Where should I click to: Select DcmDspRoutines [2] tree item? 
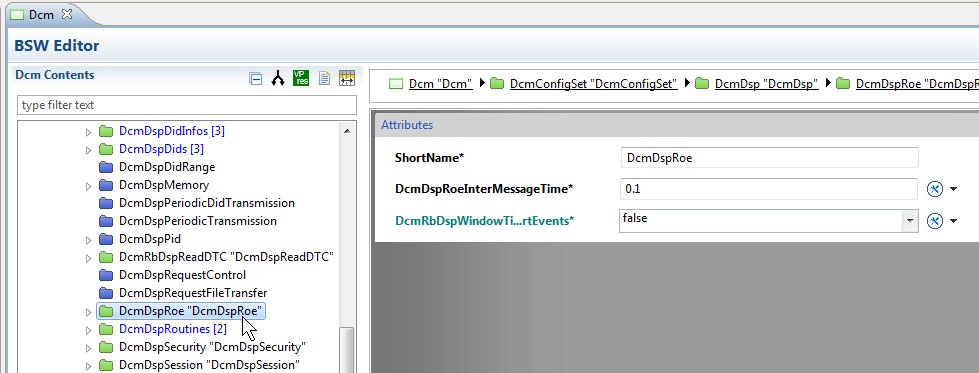(x=173, y=329)
